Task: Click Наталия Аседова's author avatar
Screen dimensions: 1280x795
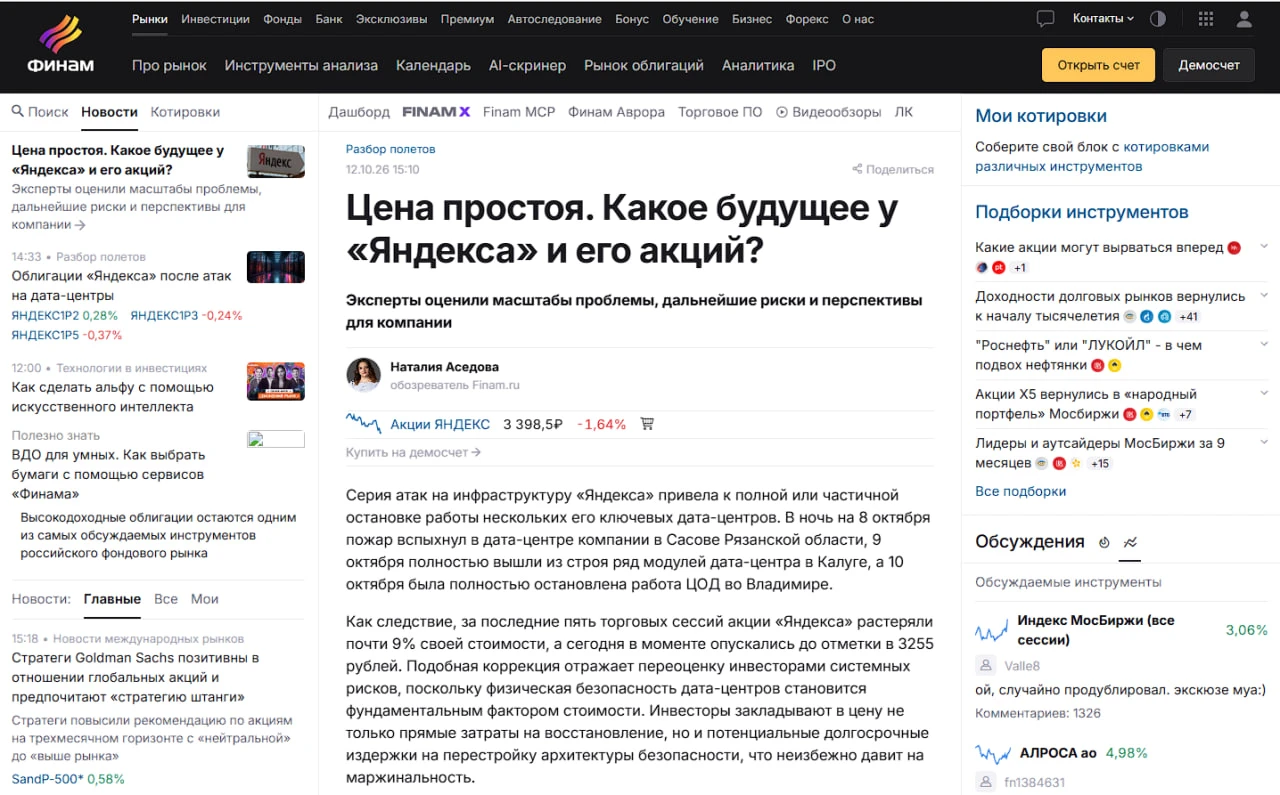Action: pos(363,374)
